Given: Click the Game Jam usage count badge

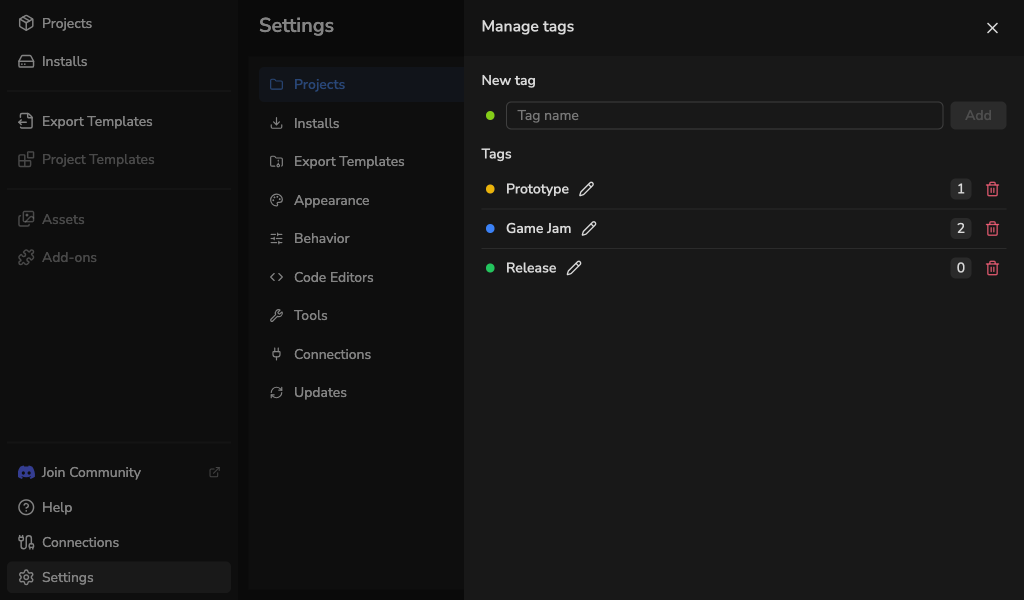Looking at the screenshot, I should [960, 229].
